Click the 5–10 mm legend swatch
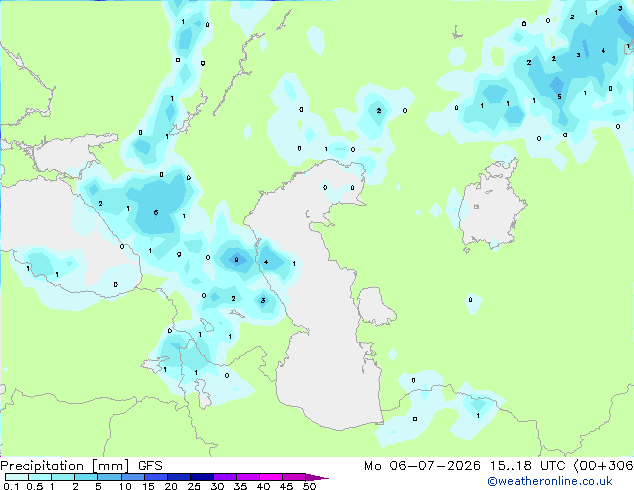The width and height of the screenshot is (634, 490). (109, 477)
